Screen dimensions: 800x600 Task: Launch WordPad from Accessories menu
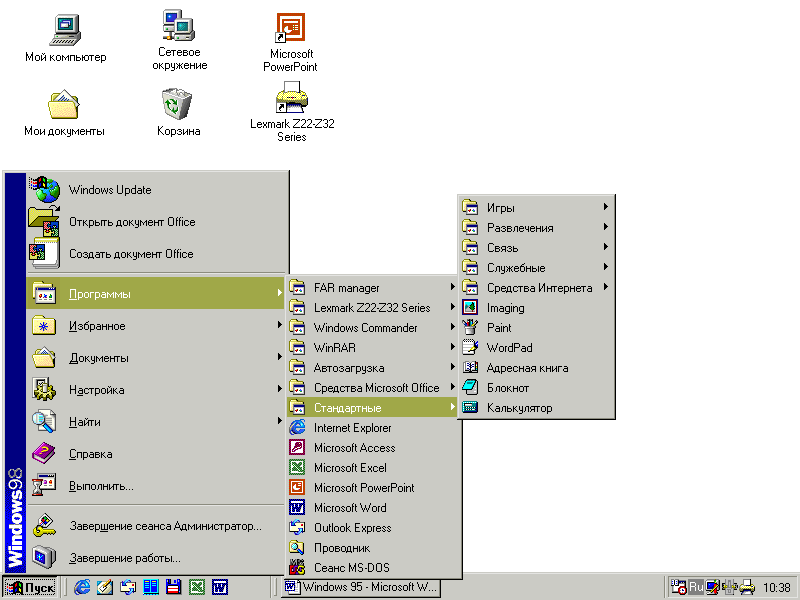pyautogui.click(x=536, y=347)
